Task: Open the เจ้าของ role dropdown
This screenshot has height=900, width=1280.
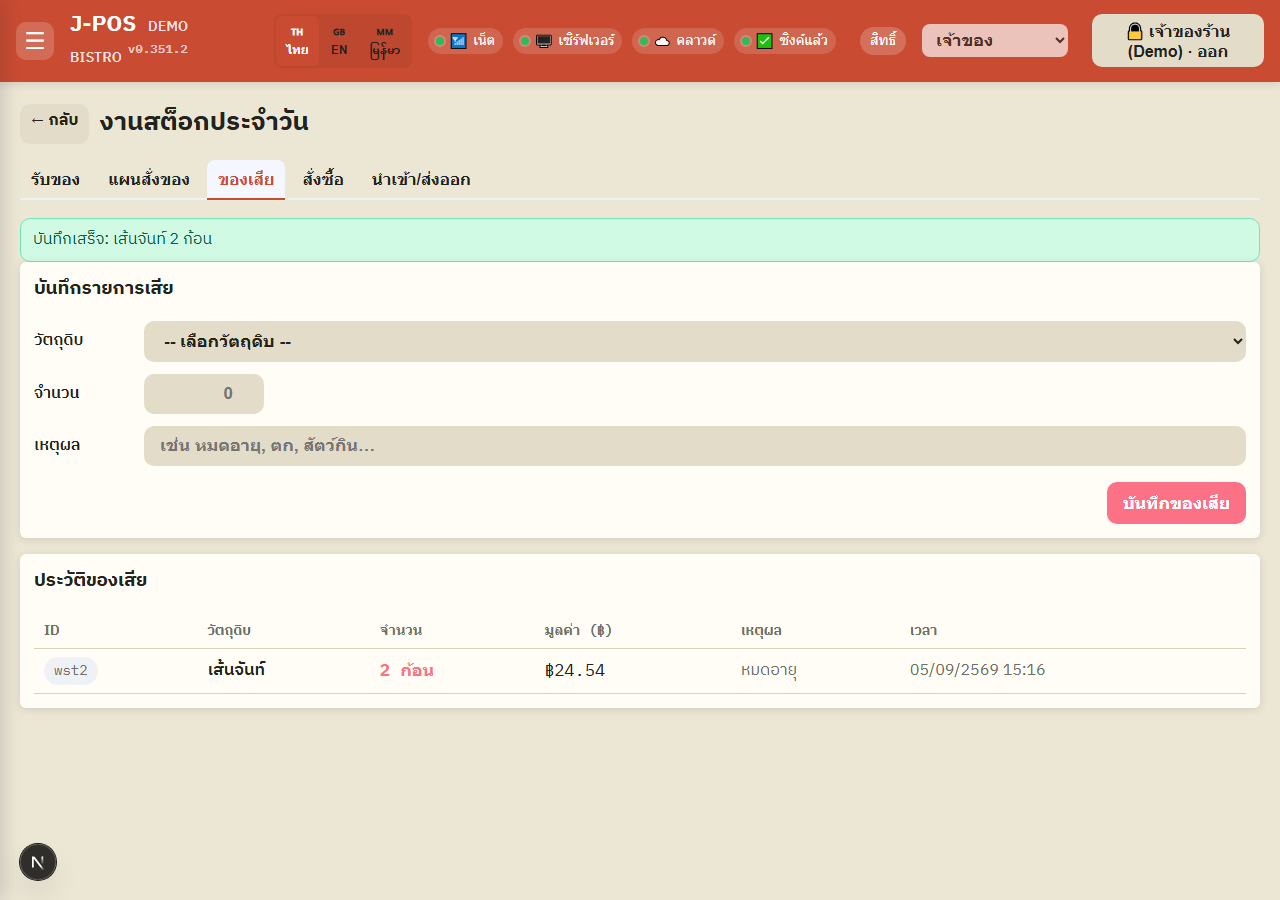Action: tap(995, 41)
